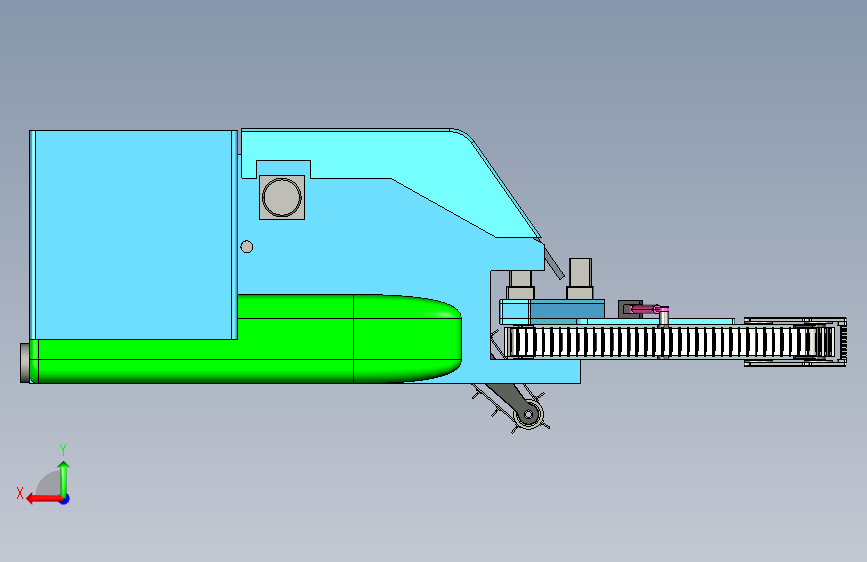Select the large light-blue box on left

133,235
